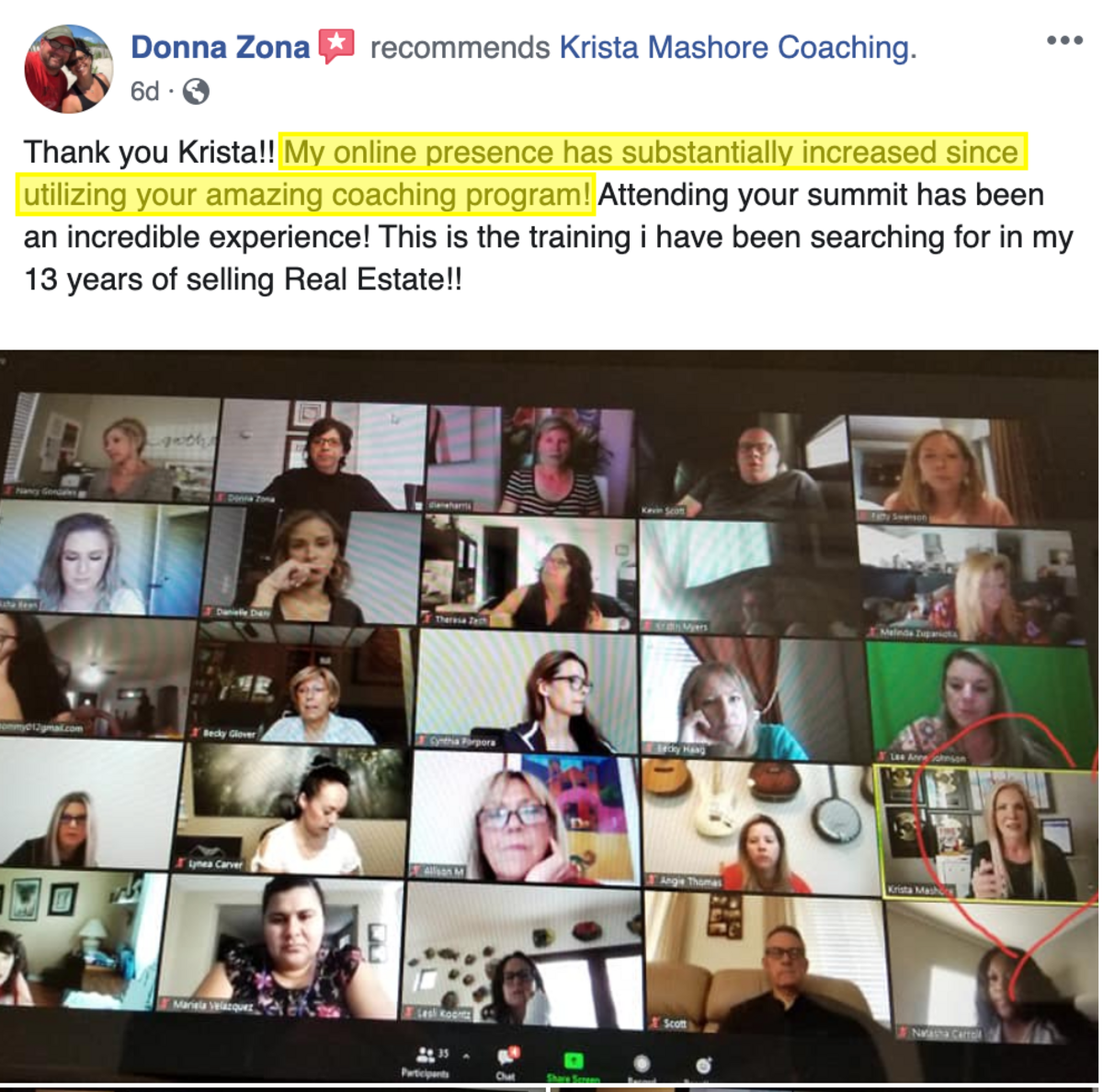
Task: Click the highlighted yellow review text
Action: (520, 173)
